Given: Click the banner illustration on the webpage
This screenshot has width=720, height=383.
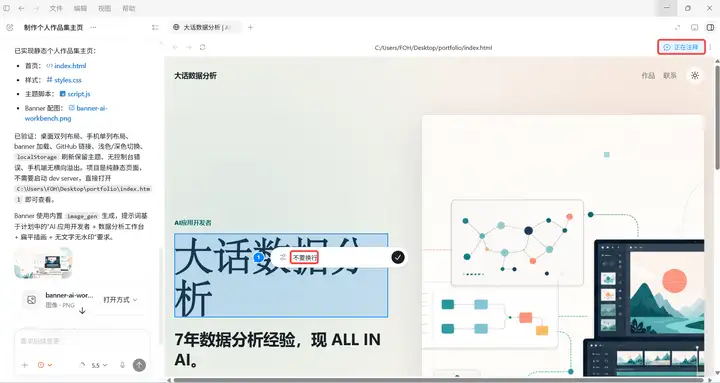Looking at the screenshot, I should point(562,246).
